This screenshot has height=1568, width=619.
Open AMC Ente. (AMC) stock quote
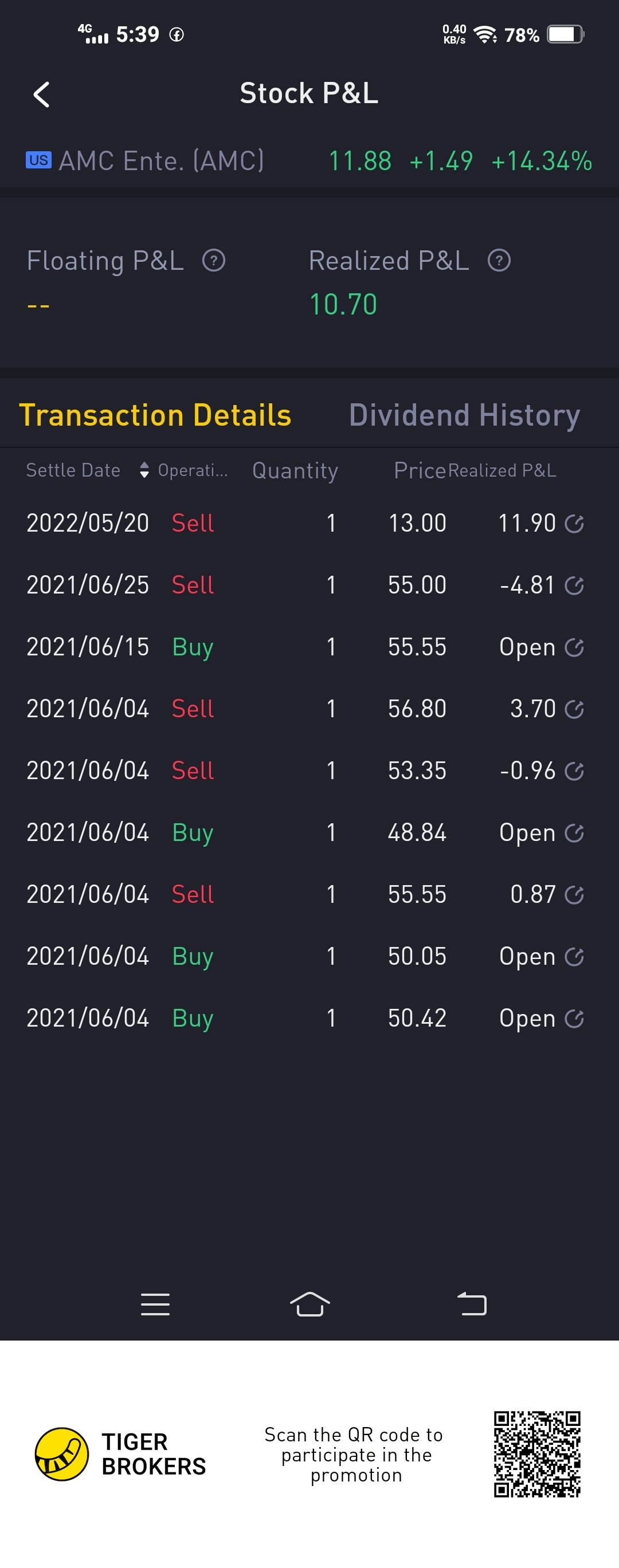pyautogui.click(x=162, y=162)
